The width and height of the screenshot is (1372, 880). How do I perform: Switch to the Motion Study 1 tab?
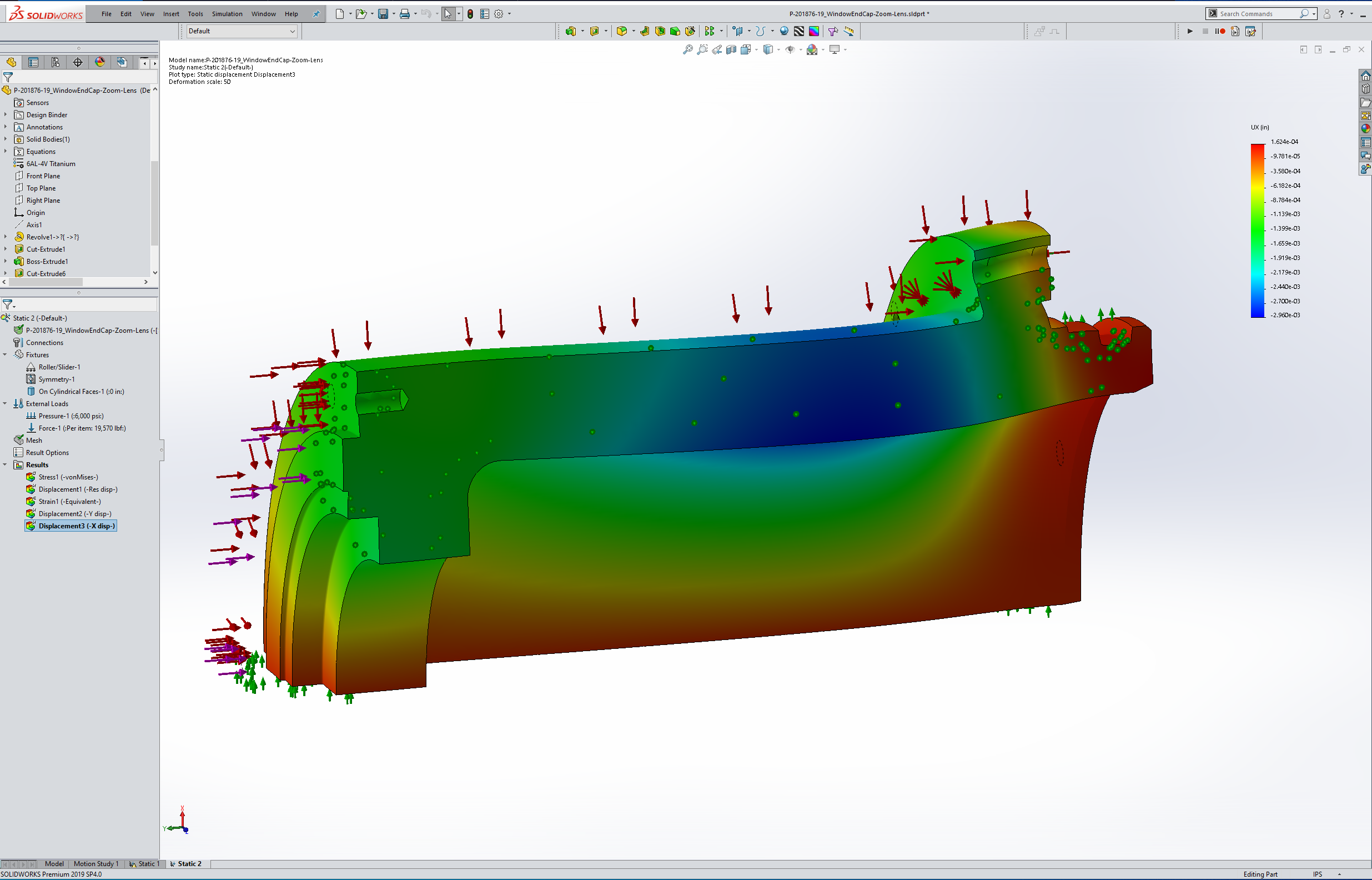[x=96, y=863]
